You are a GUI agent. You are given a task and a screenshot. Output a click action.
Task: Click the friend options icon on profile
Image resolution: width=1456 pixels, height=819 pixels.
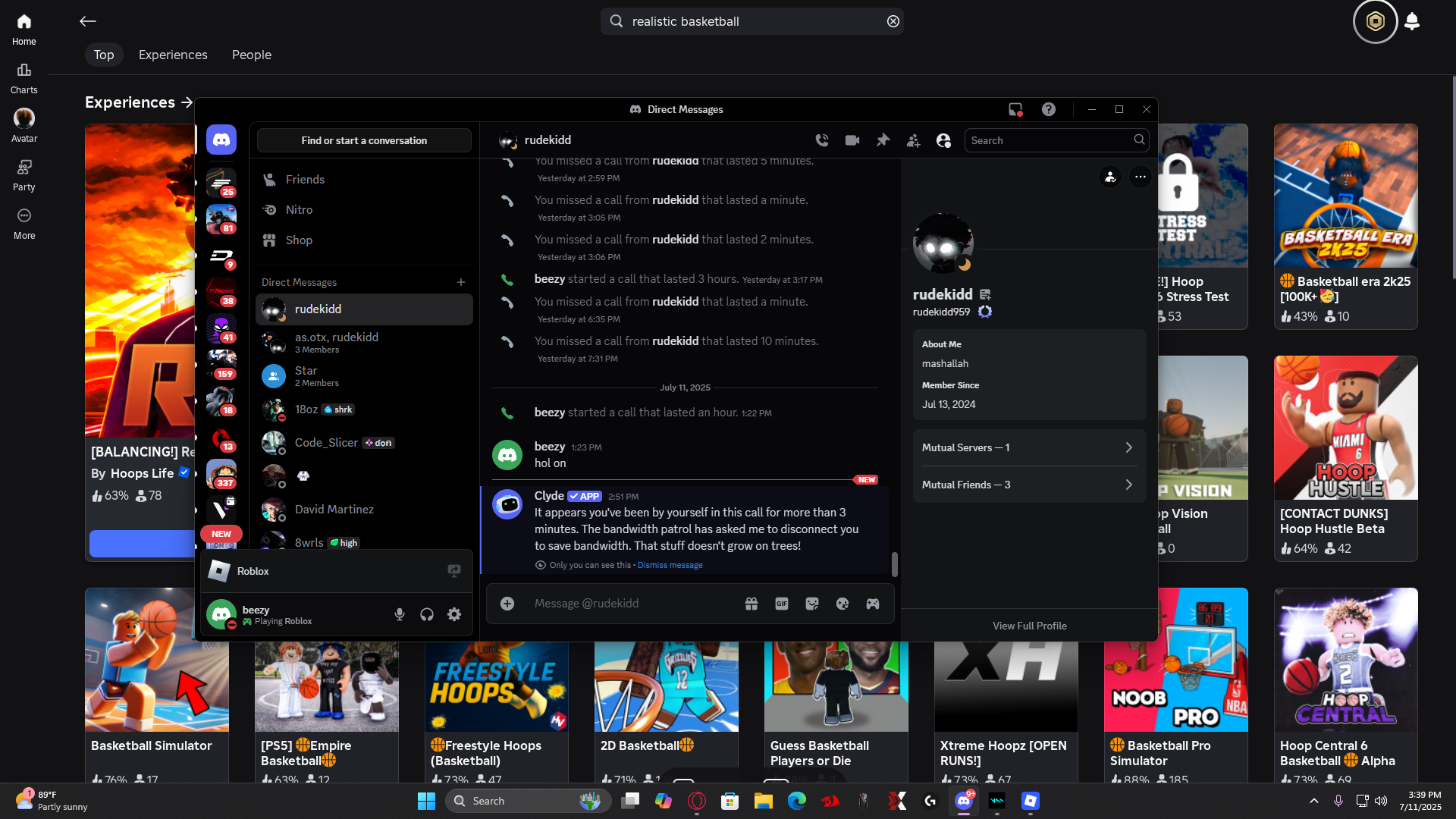tap(1110, 177)
